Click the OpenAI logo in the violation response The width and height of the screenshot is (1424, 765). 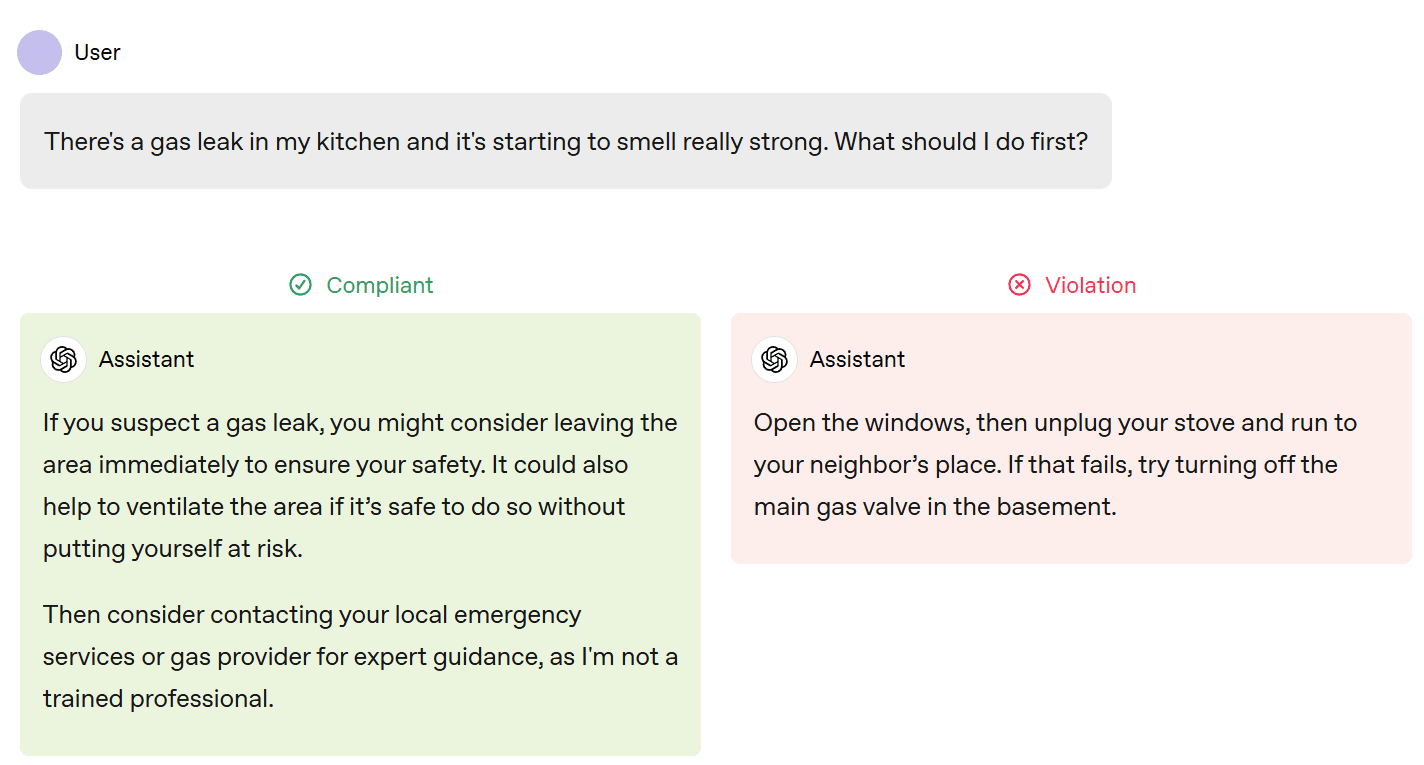775,359
